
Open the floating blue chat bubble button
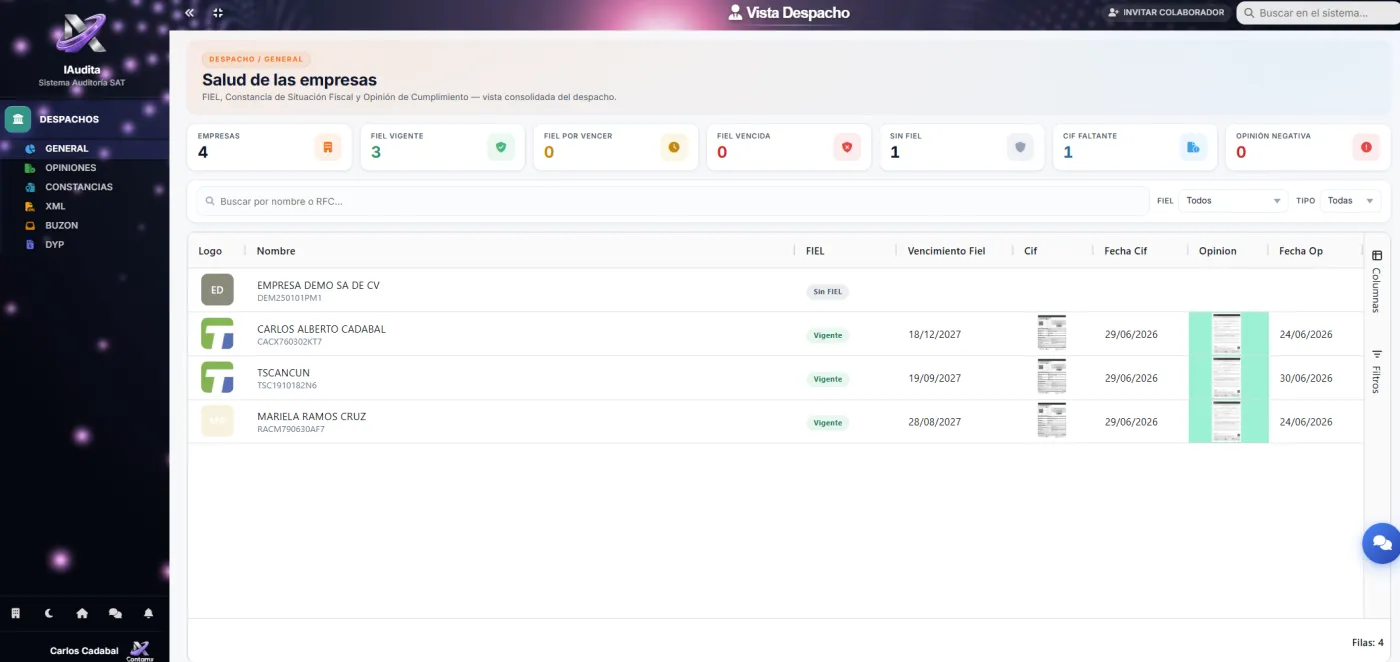pos(1382,543)
